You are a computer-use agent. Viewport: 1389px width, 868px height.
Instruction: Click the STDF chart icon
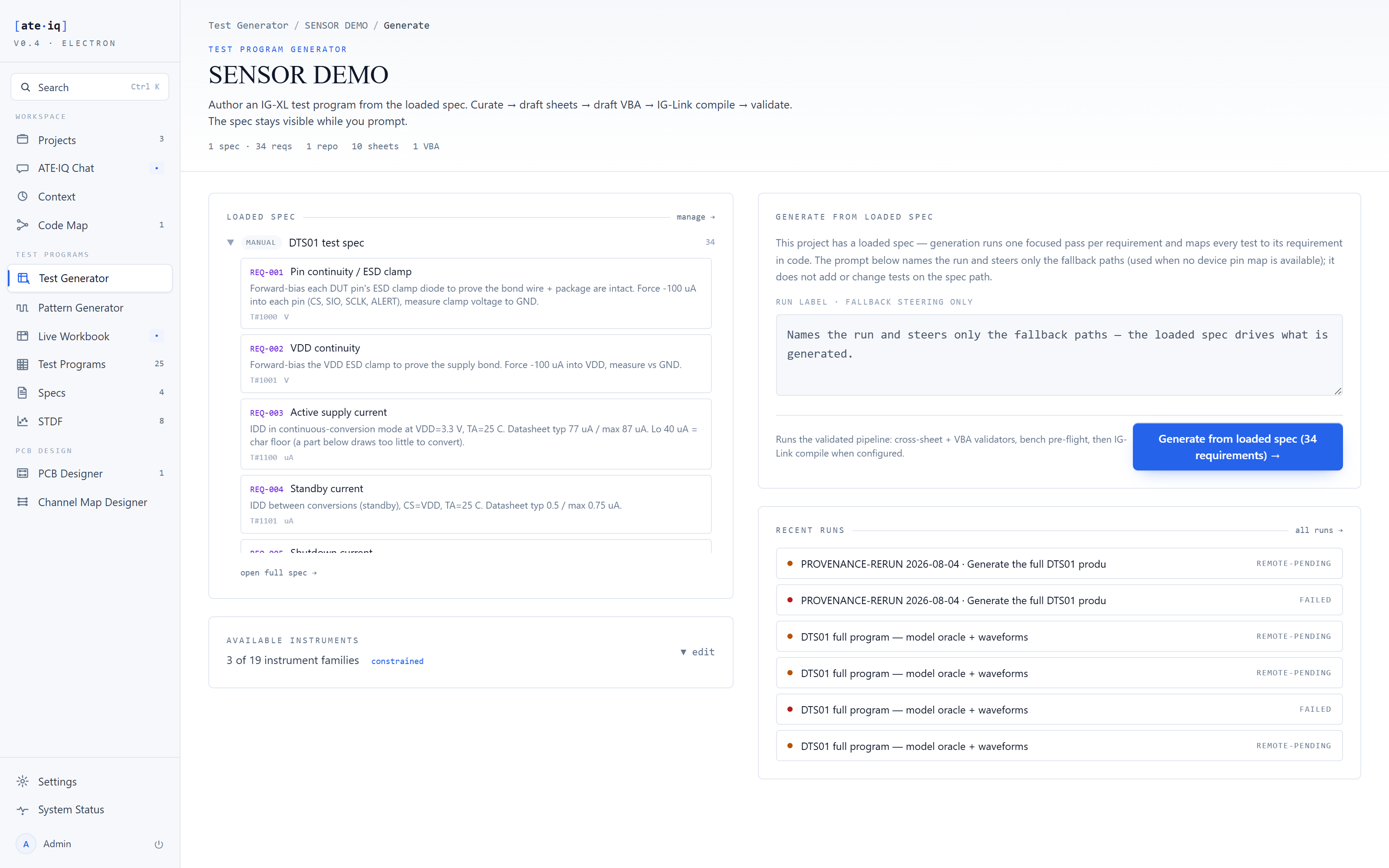point(23,421)
